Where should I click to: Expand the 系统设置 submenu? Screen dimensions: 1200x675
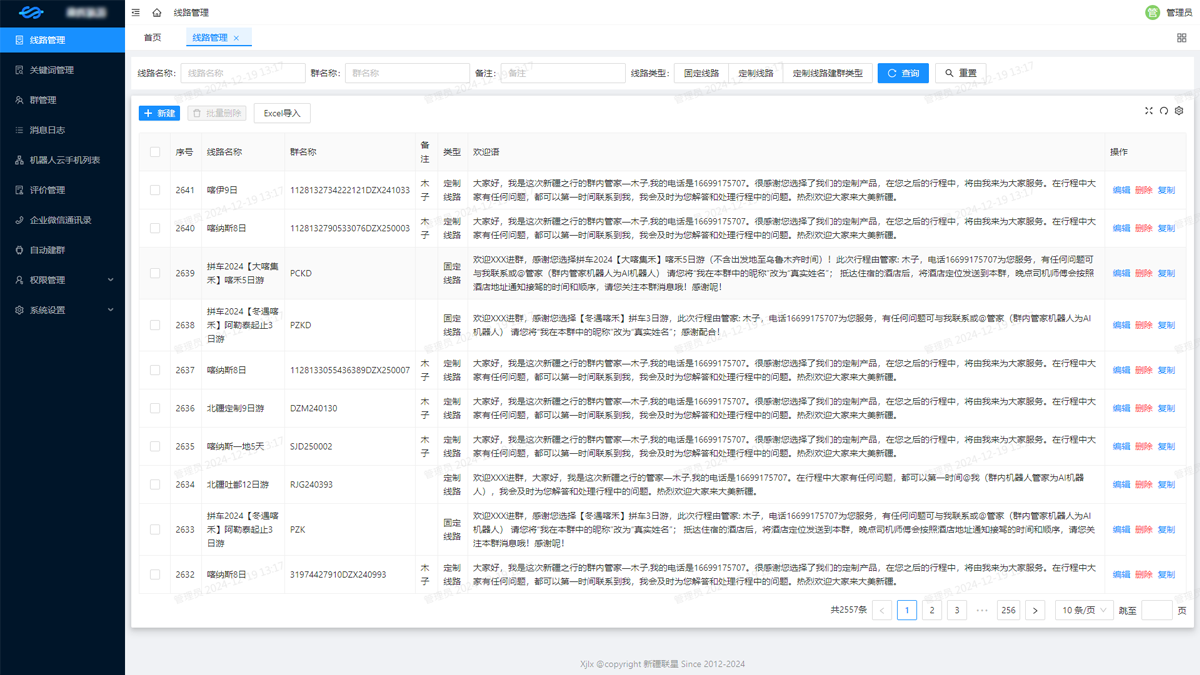(62, 310)
